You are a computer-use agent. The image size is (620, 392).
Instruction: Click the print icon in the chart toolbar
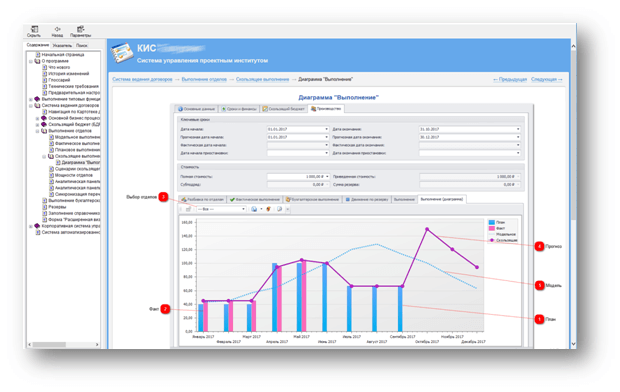tap(254, 209)
